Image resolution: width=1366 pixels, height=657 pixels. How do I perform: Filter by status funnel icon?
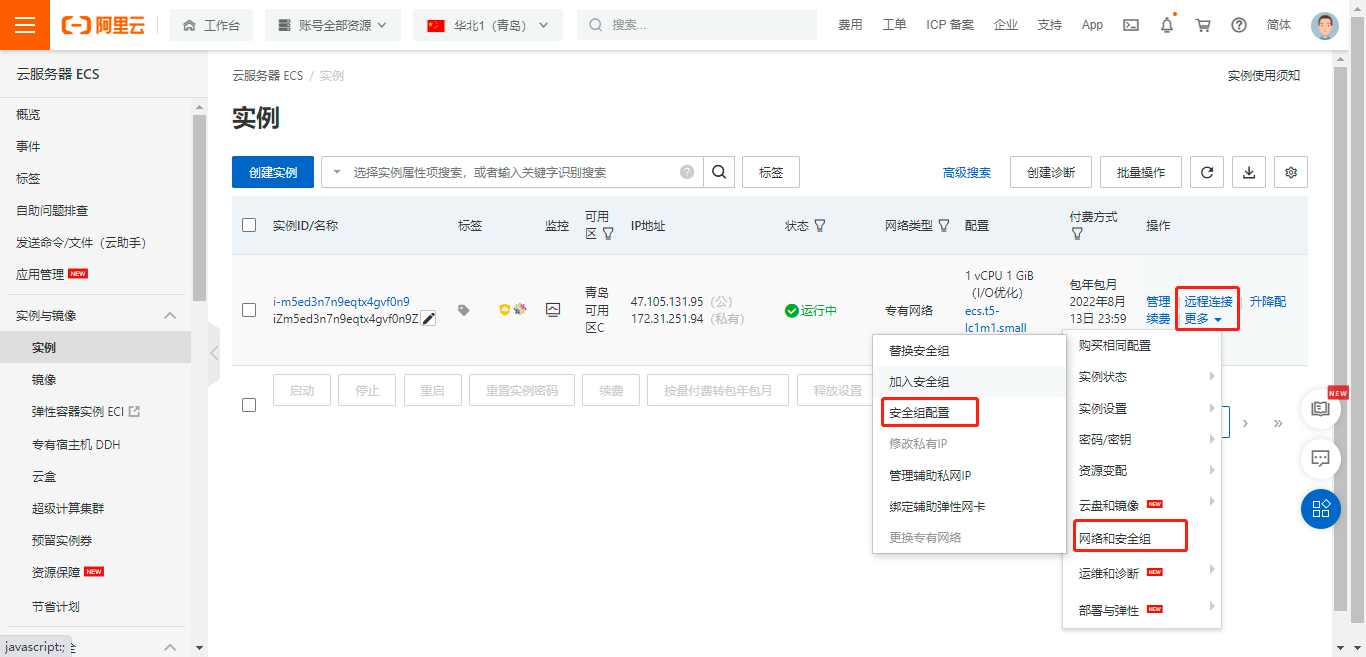coord(820,226)
